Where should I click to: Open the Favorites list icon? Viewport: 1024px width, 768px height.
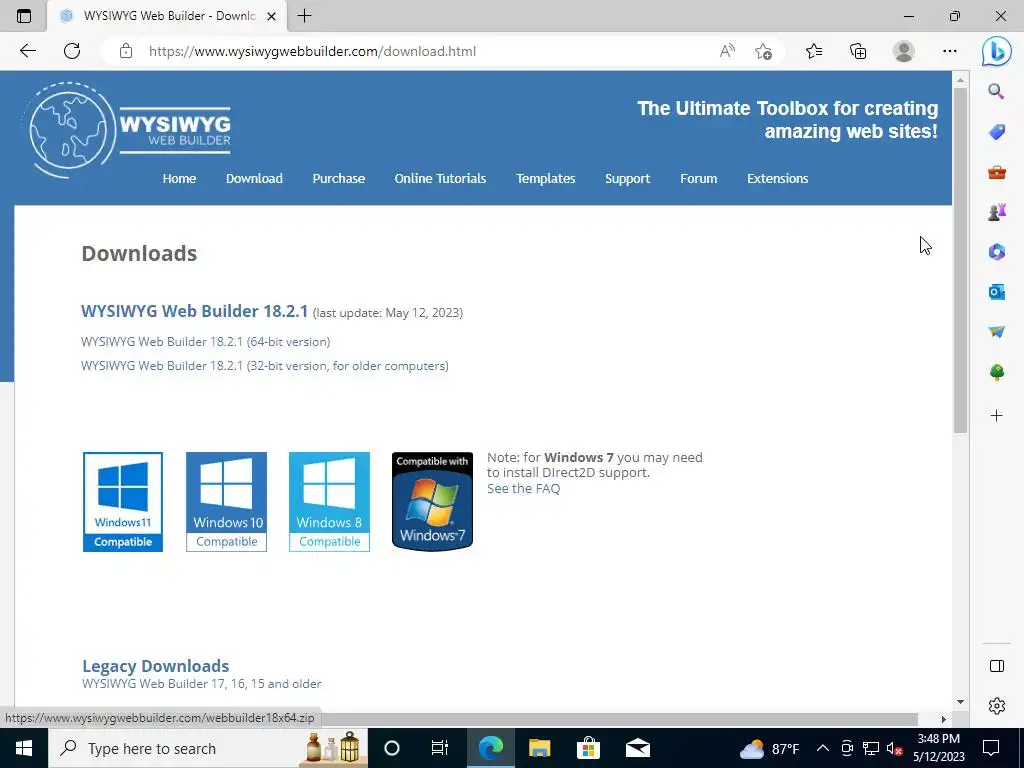click(814, 51)
